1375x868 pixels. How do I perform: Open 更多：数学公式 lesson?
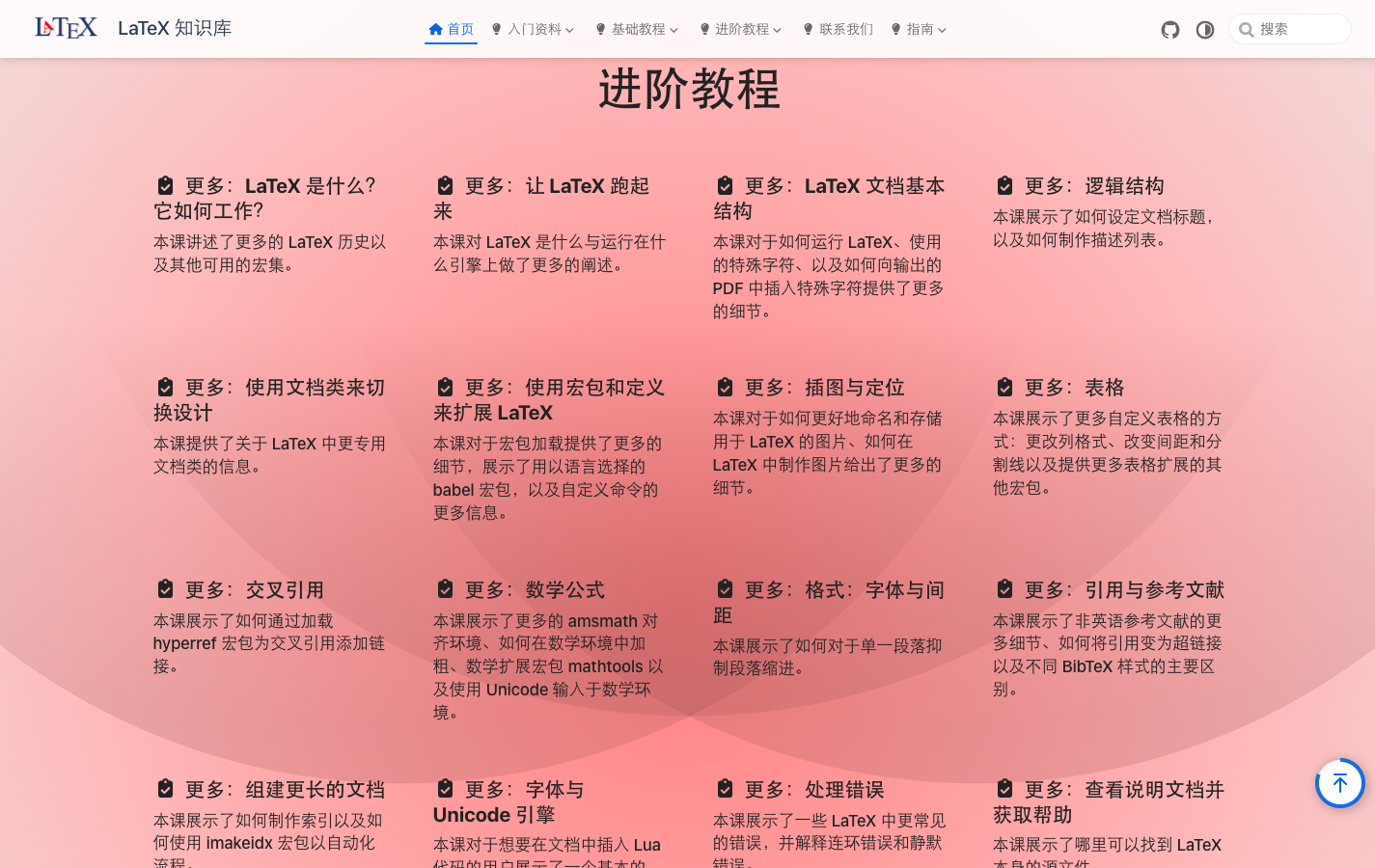[520, 589]
